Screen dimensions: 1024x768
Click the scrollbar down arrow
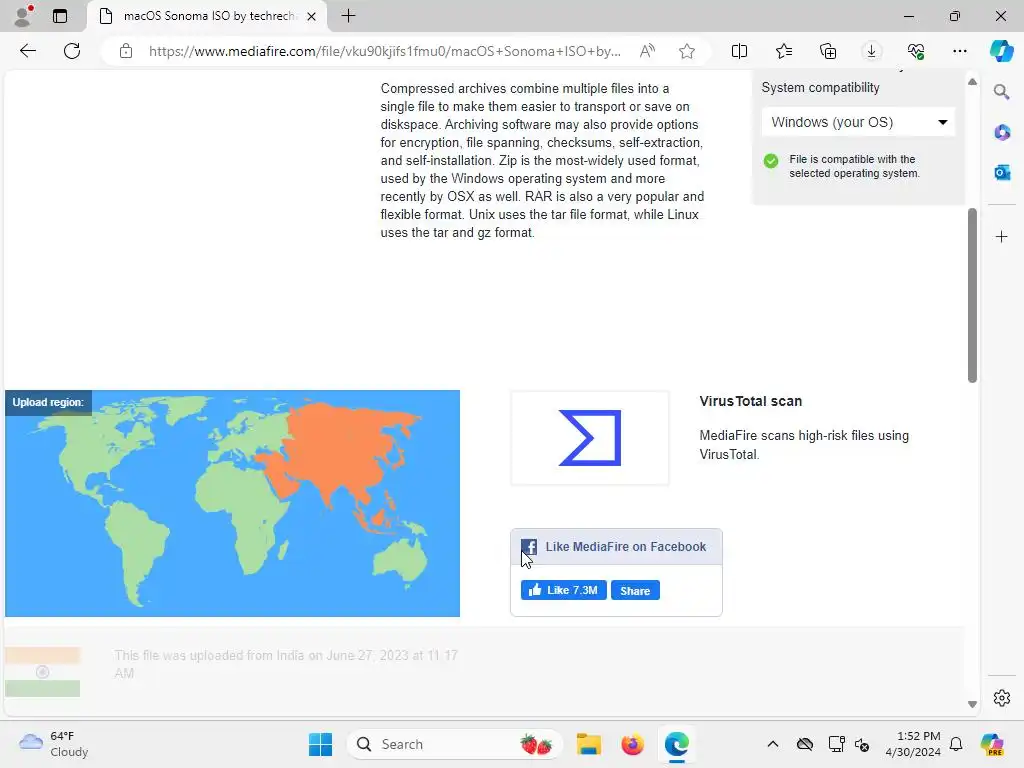point(972,704)
